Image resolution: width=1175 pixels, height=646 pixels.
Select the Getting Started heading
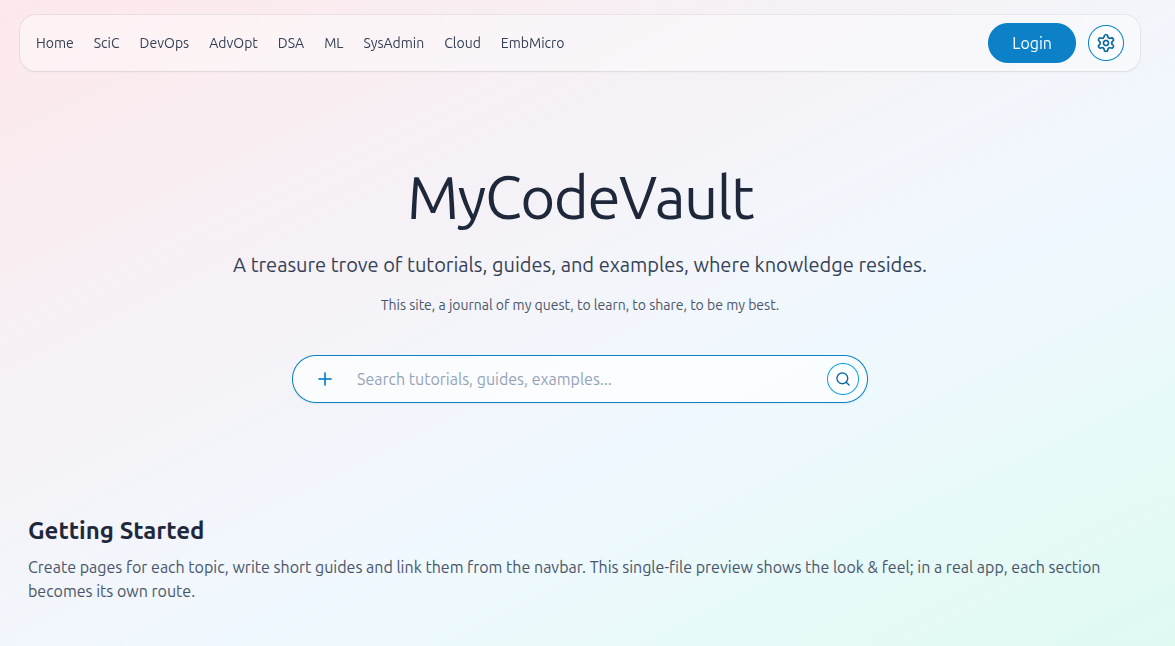pos(116,531)
